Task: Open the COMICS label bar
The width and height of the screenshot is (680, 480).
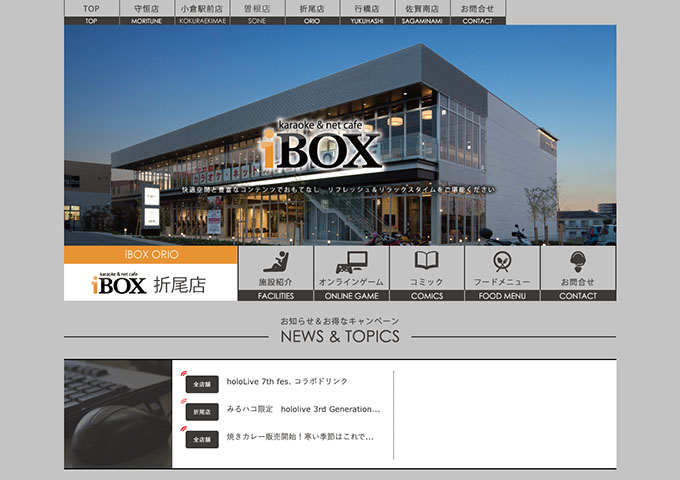Action: tap(427, 296)
